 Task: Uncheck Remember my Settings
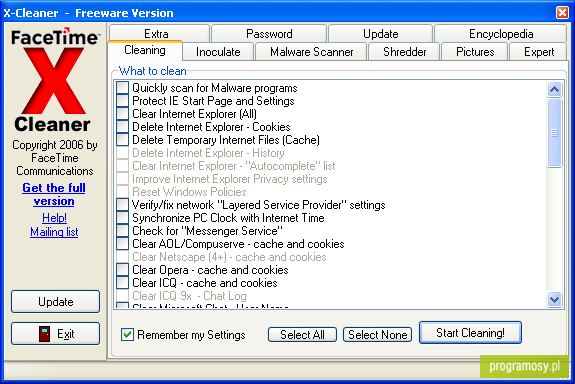127,334
